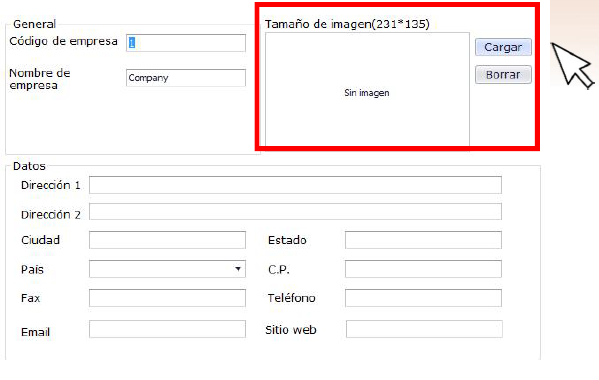Click the Sitio web input field
Image resolution: width=599 pixels, height=380 pixels.
(424, 329)
